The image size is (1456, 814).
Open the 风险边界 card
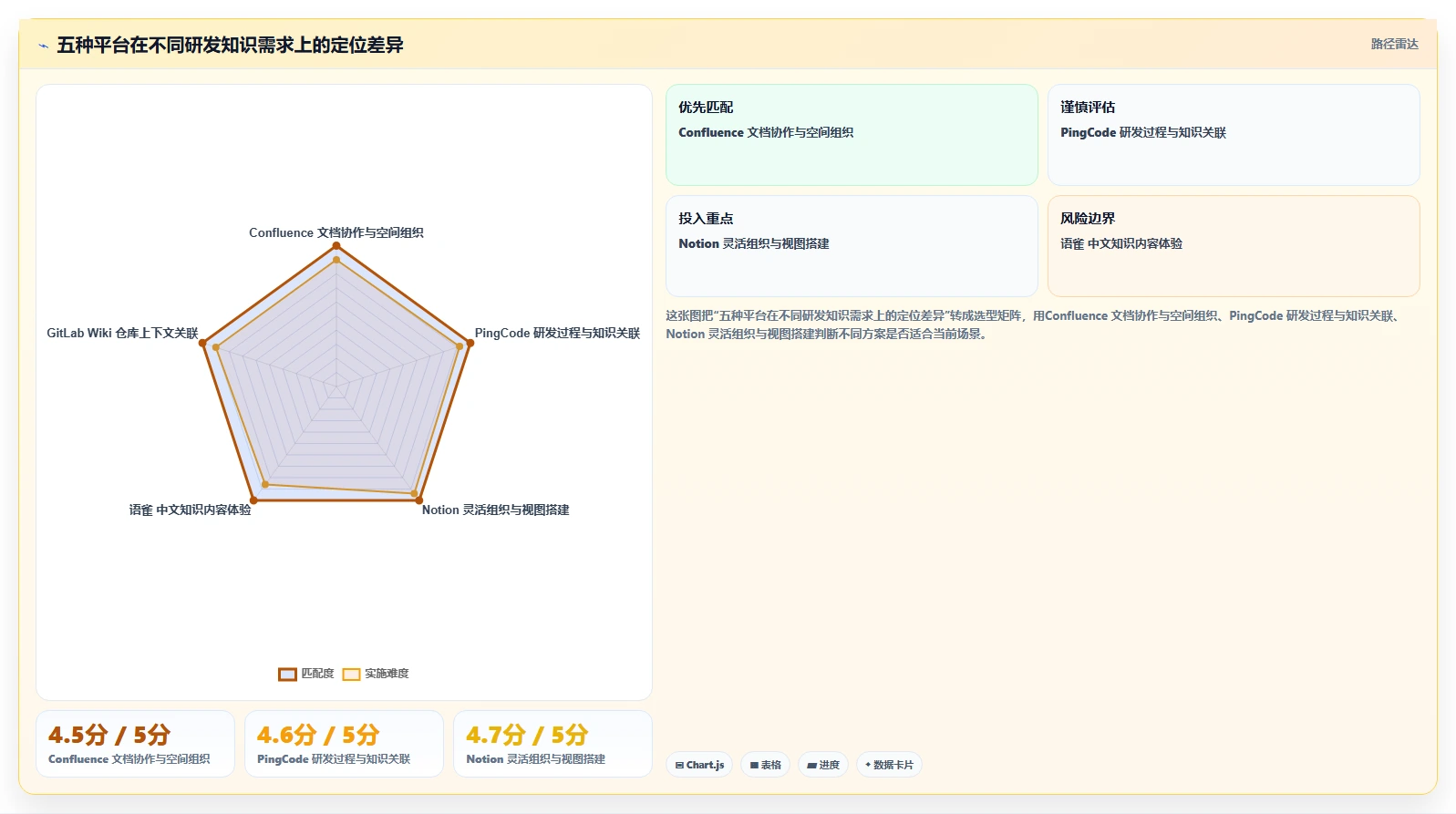click(x=1234, y=246)
